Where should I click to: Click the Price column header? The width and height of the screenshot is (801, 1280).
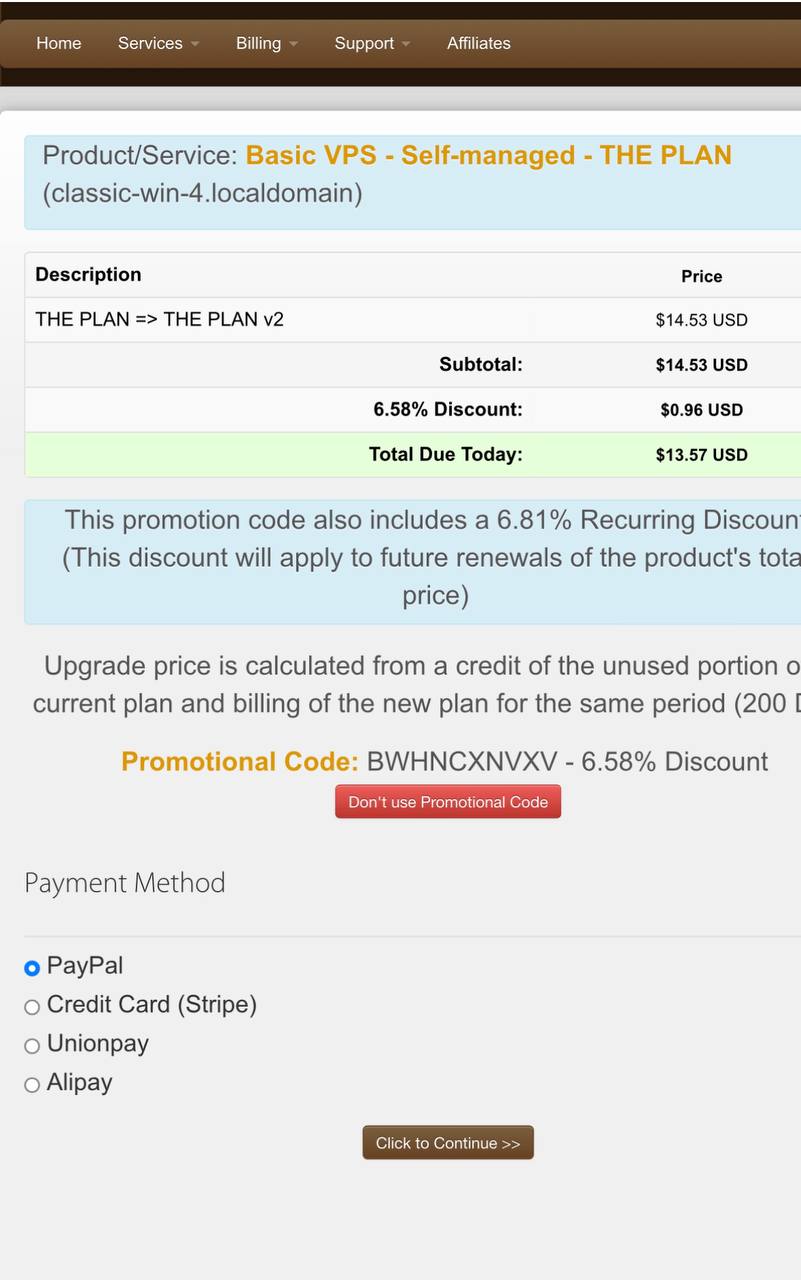click(x=701, y=276)
